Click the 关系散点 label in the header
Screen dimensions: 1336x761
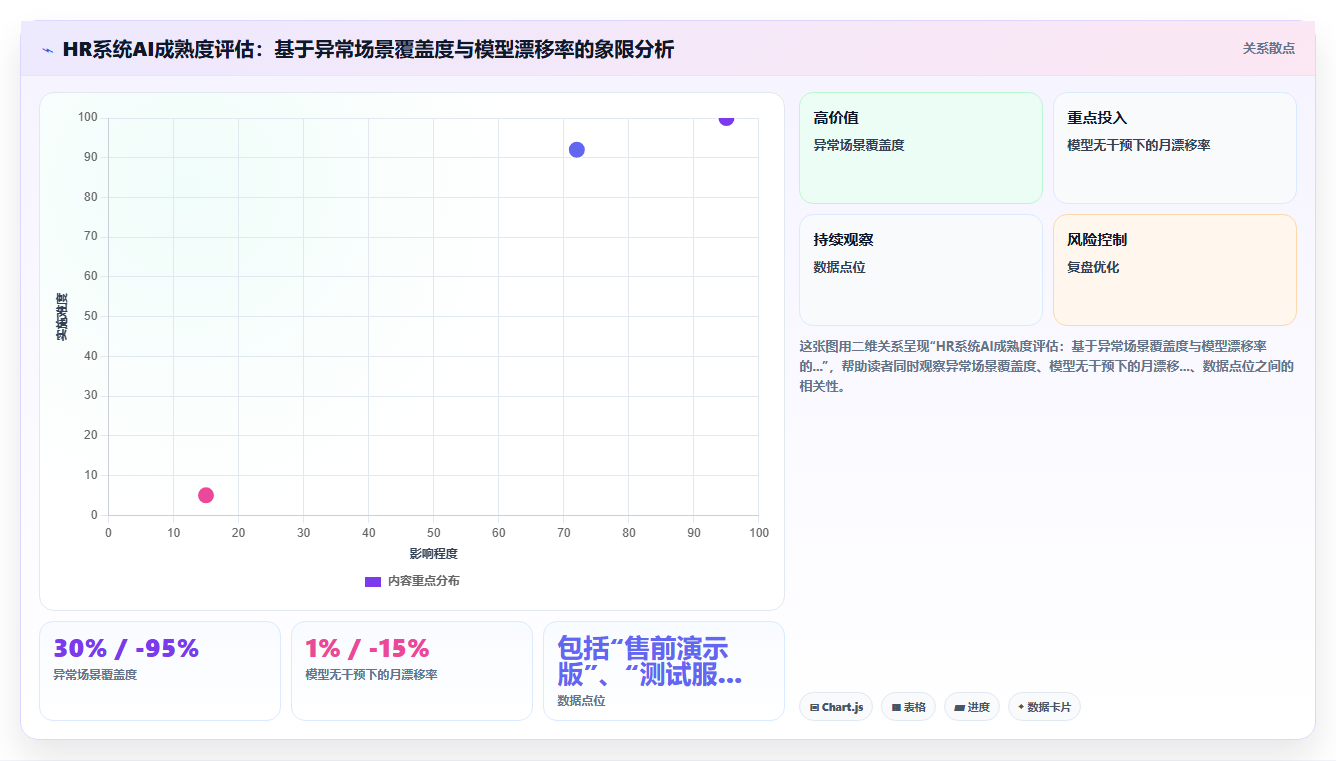pyautogui.click(x=1269, y=48)
